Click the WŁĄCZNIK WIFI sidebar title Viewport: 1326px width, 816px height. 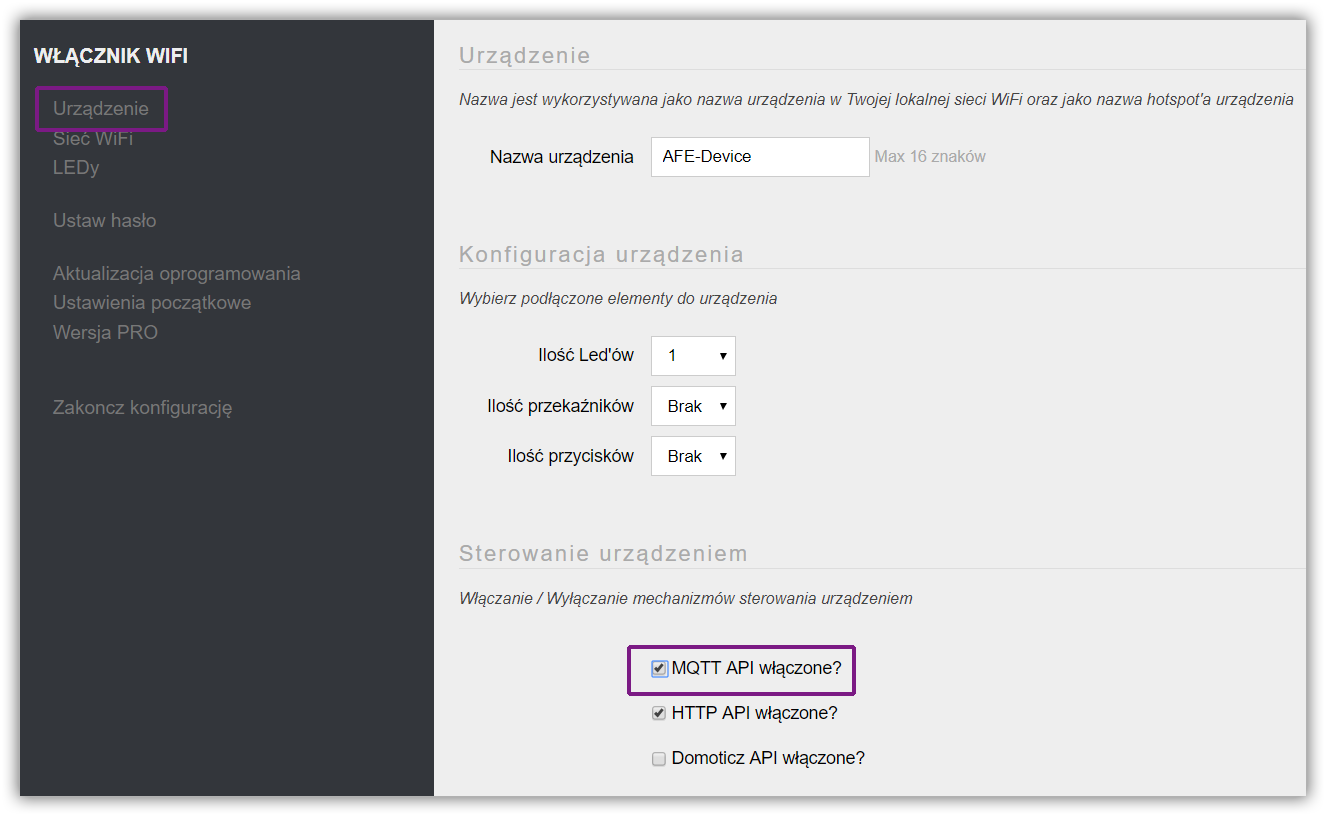point(111,56)
